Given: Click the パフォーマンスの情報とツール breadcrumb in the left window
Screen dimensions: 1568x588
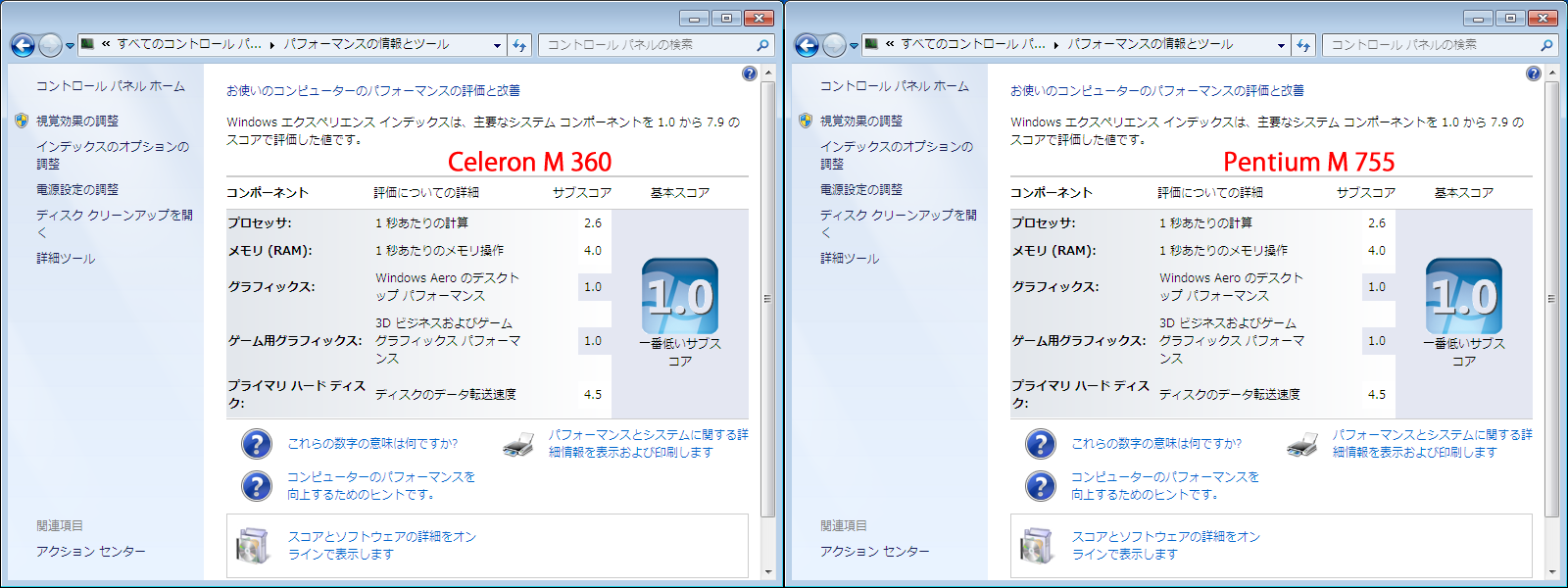Looking at the screenshot, I should pyautogui.click(x=367, y=44).
